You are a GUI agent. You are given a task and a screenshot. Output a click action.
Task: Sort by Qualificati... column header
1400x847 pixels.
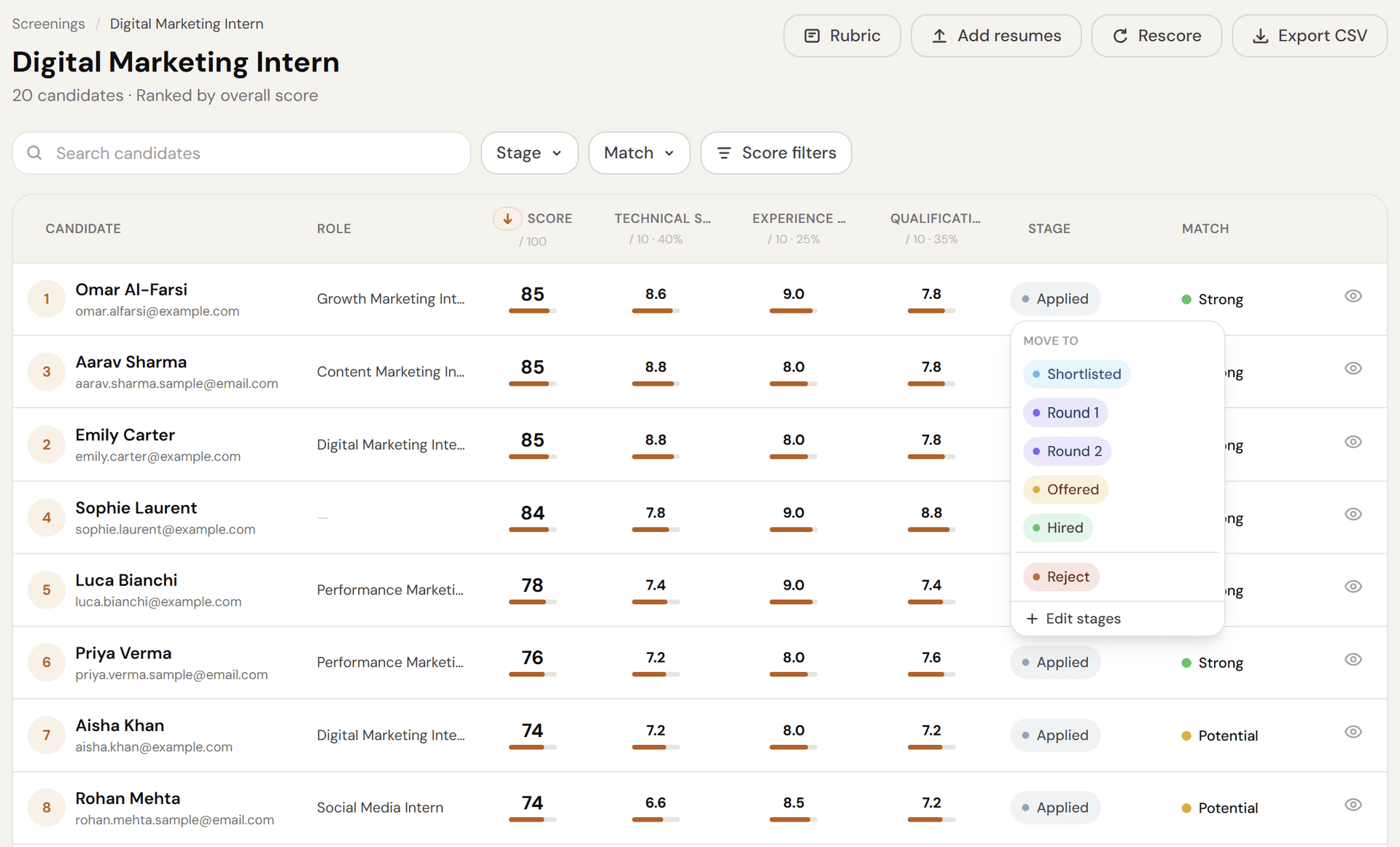(935, 219)
